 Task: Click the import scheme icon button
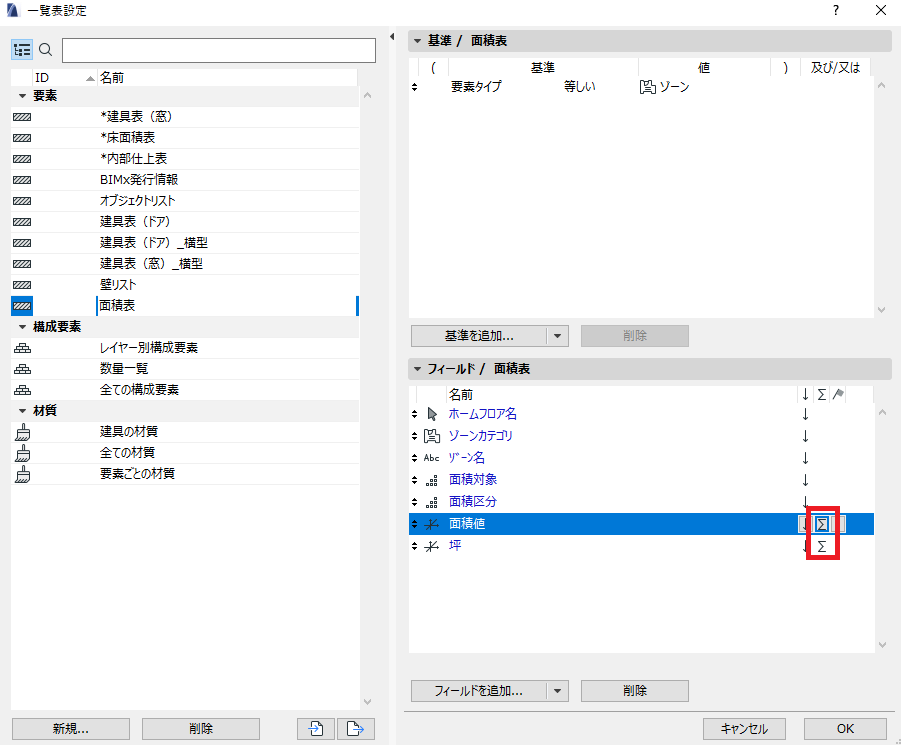[315, 728]
